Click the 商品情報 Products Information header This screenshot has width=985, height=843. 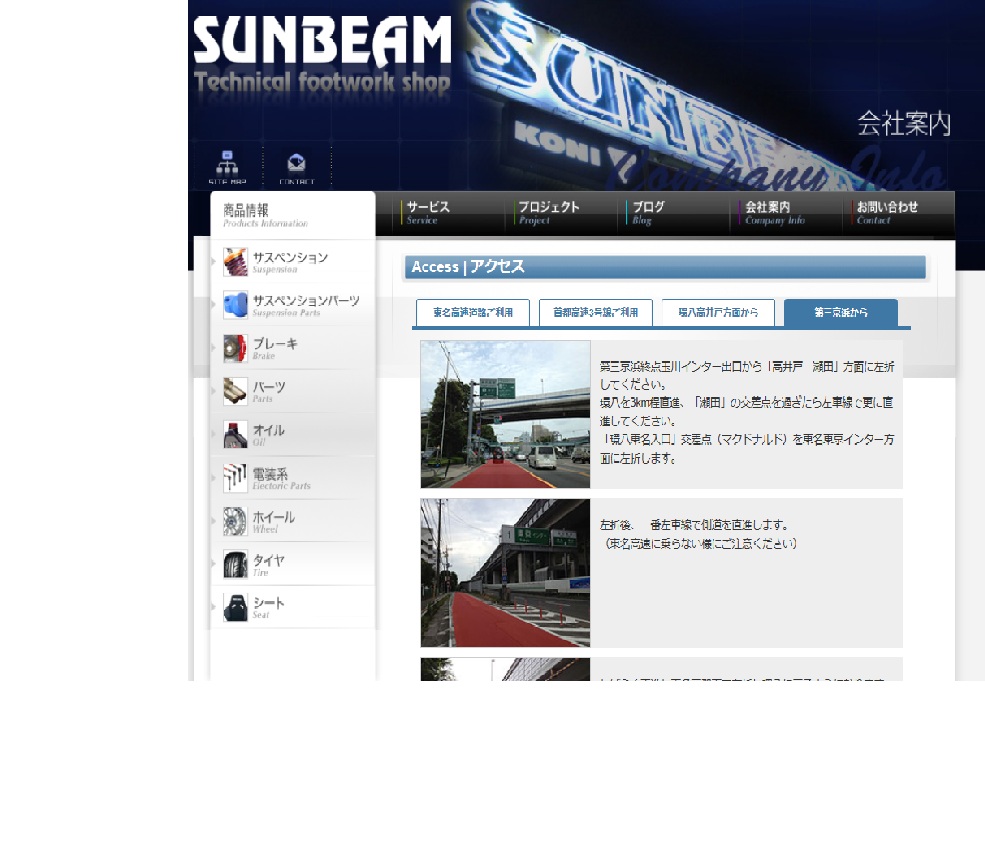point(265,215)
